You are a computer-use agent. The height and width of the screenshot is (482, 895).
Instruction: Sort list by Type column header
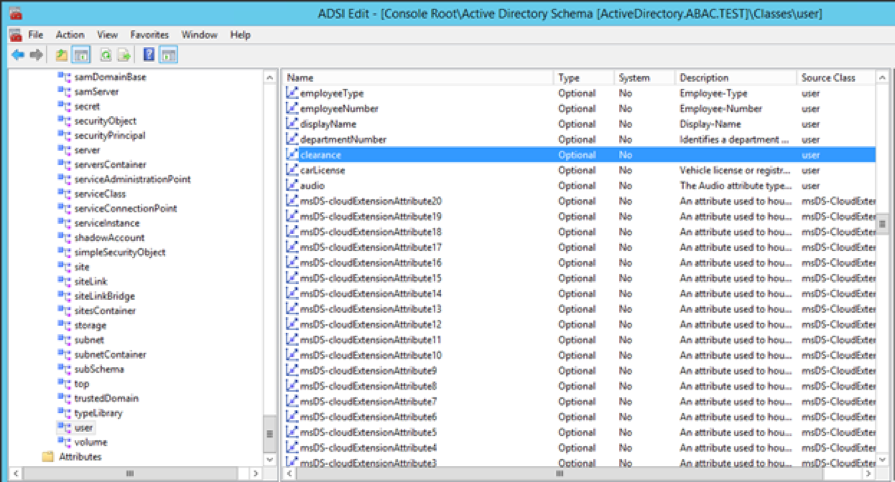(583, 78)
